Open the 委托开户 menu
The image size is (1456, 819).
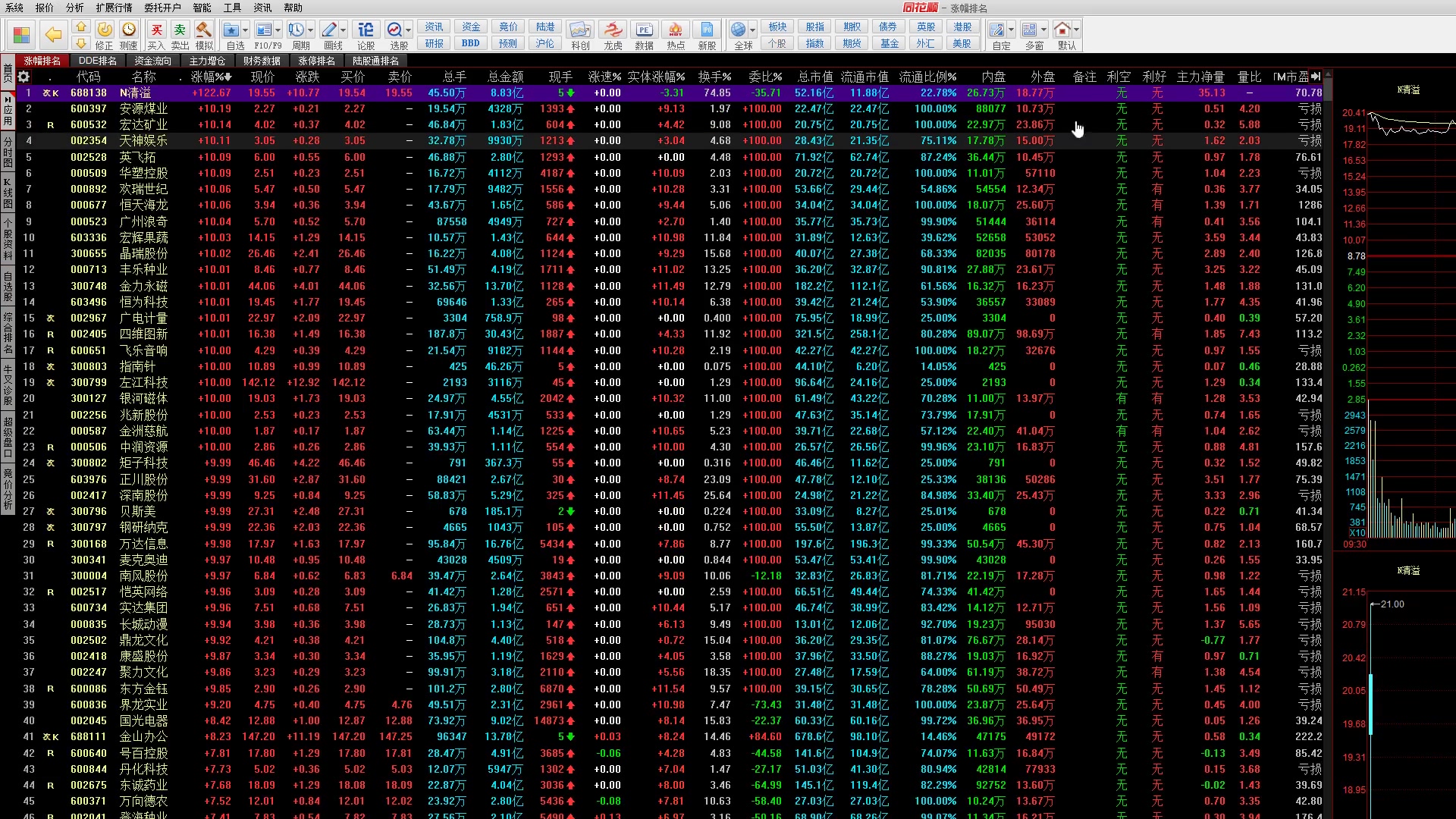pos(162,8)
